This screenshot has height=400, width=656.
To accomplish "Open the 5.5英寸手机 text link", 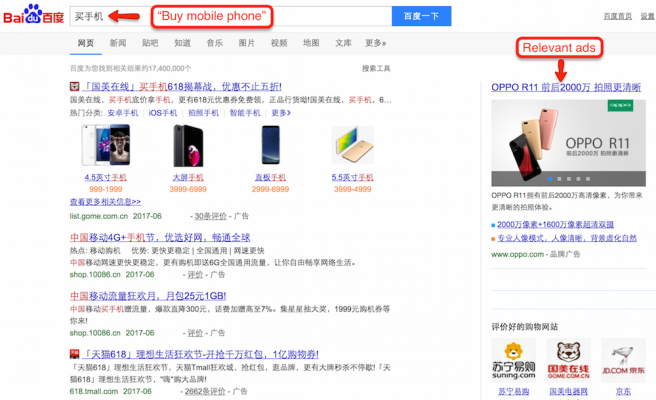I will click(353, 177).
